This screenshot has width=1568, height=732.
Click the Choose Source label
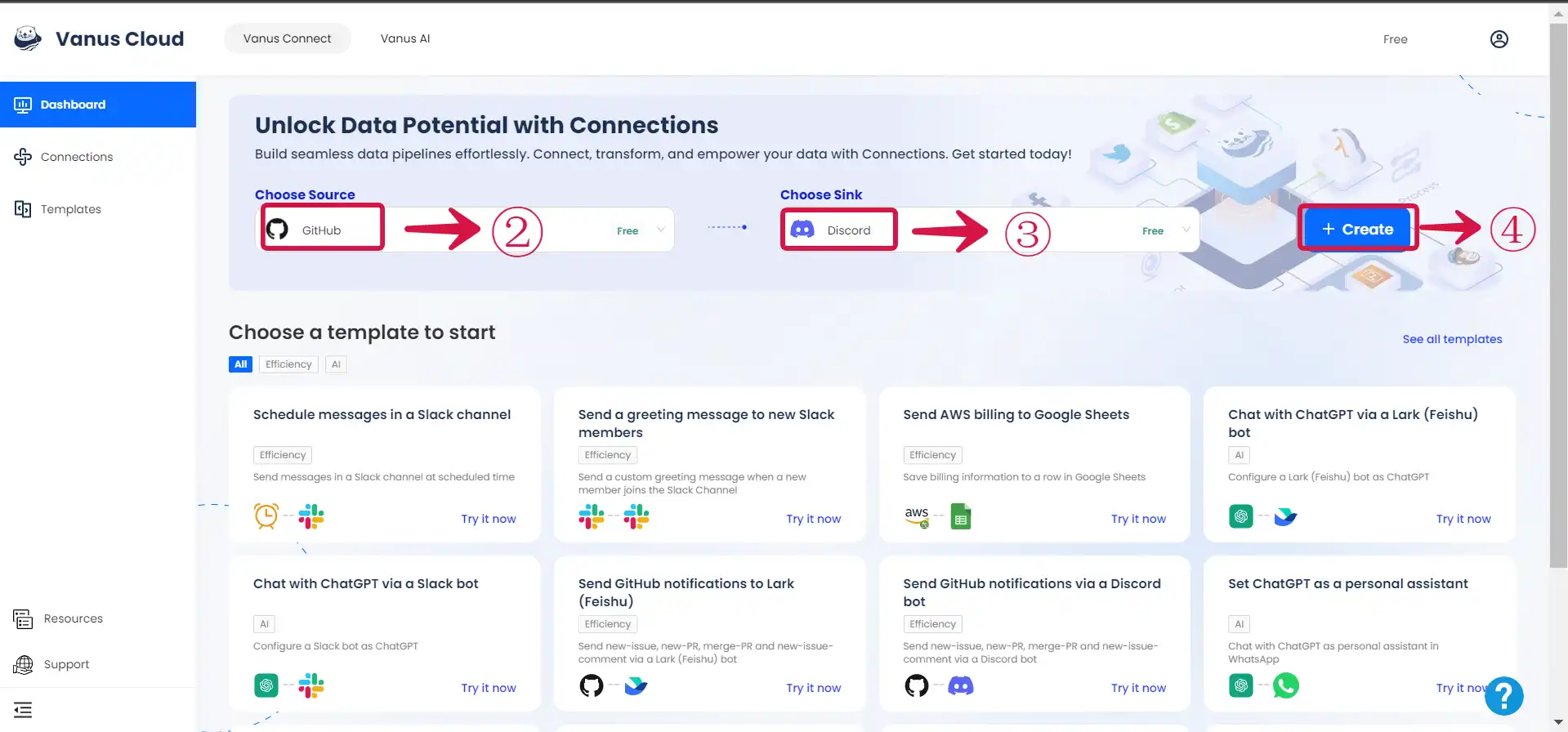pyautogui.click(x=305, y=194)
